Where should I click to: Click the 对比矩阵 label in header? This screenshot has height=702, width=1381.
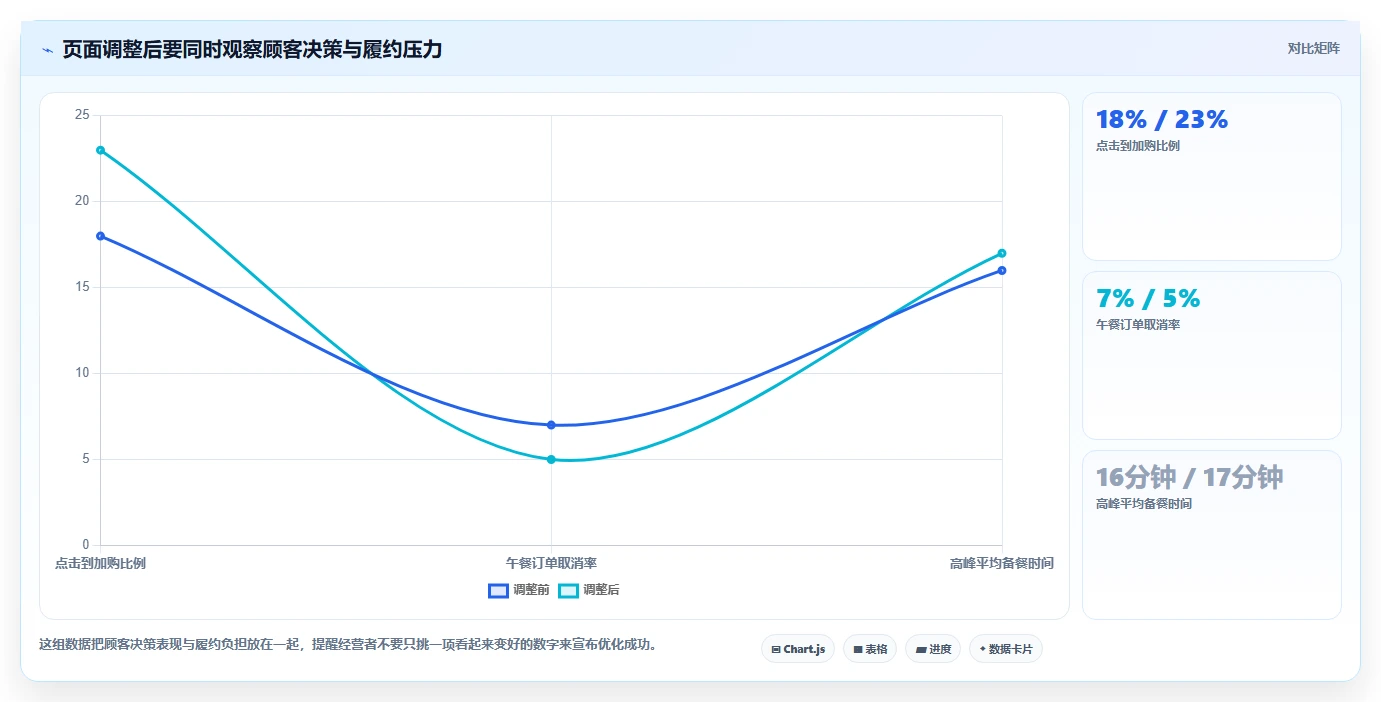coord(1314,48)
